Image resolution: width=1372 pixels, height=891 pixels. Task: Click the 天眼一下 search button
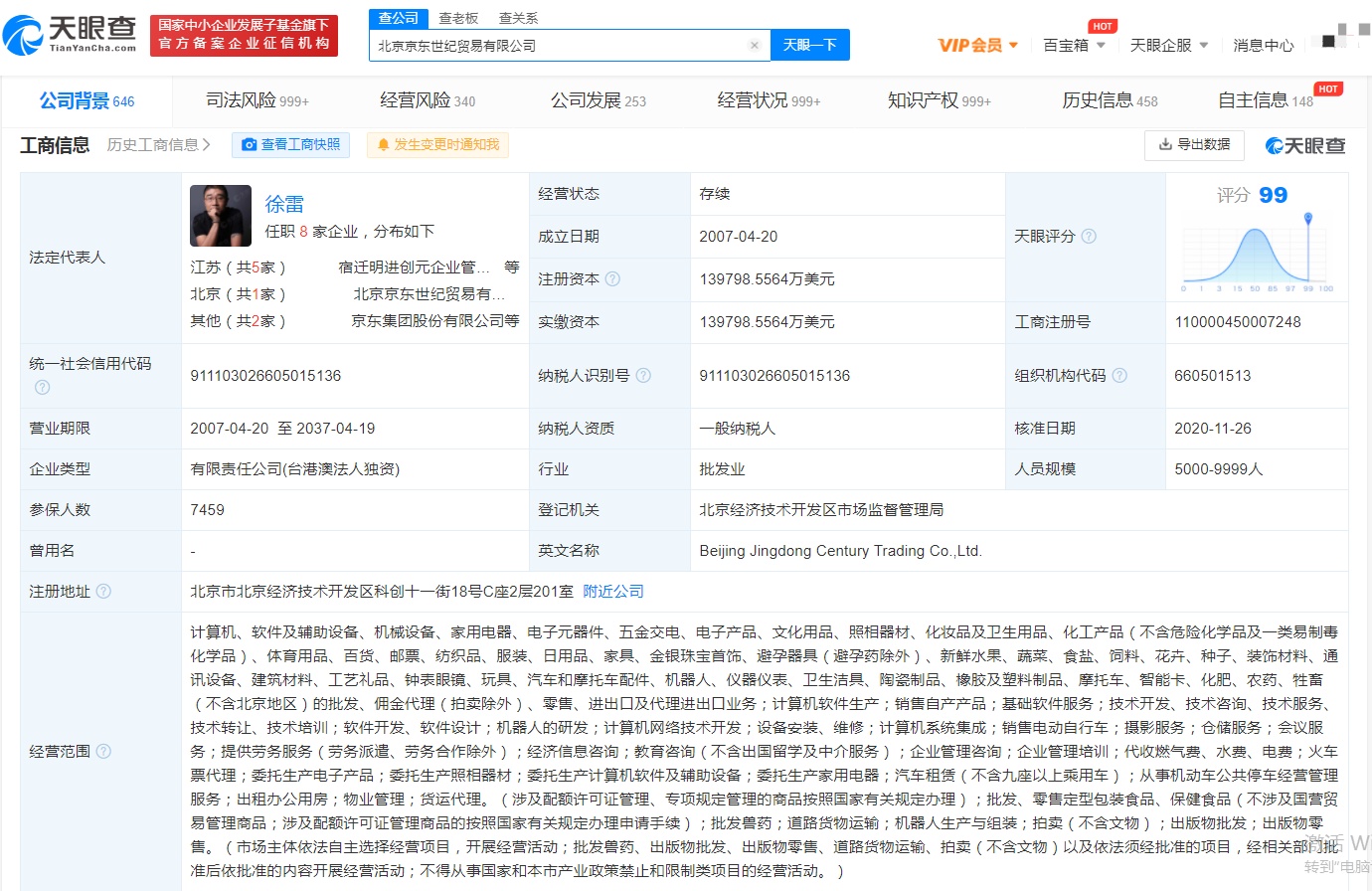(x=810, y=46)
